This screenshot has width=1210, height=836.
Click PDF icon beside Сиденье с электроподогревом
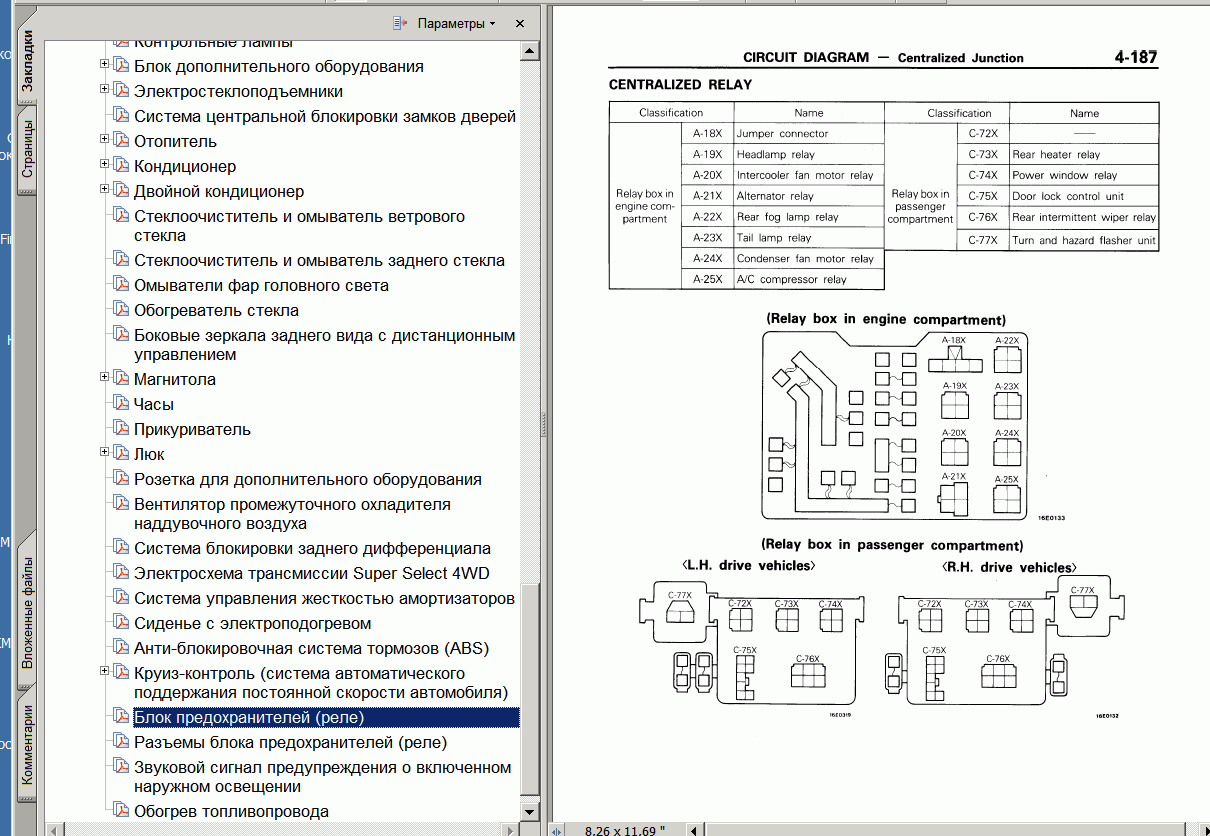coord(121,623)
